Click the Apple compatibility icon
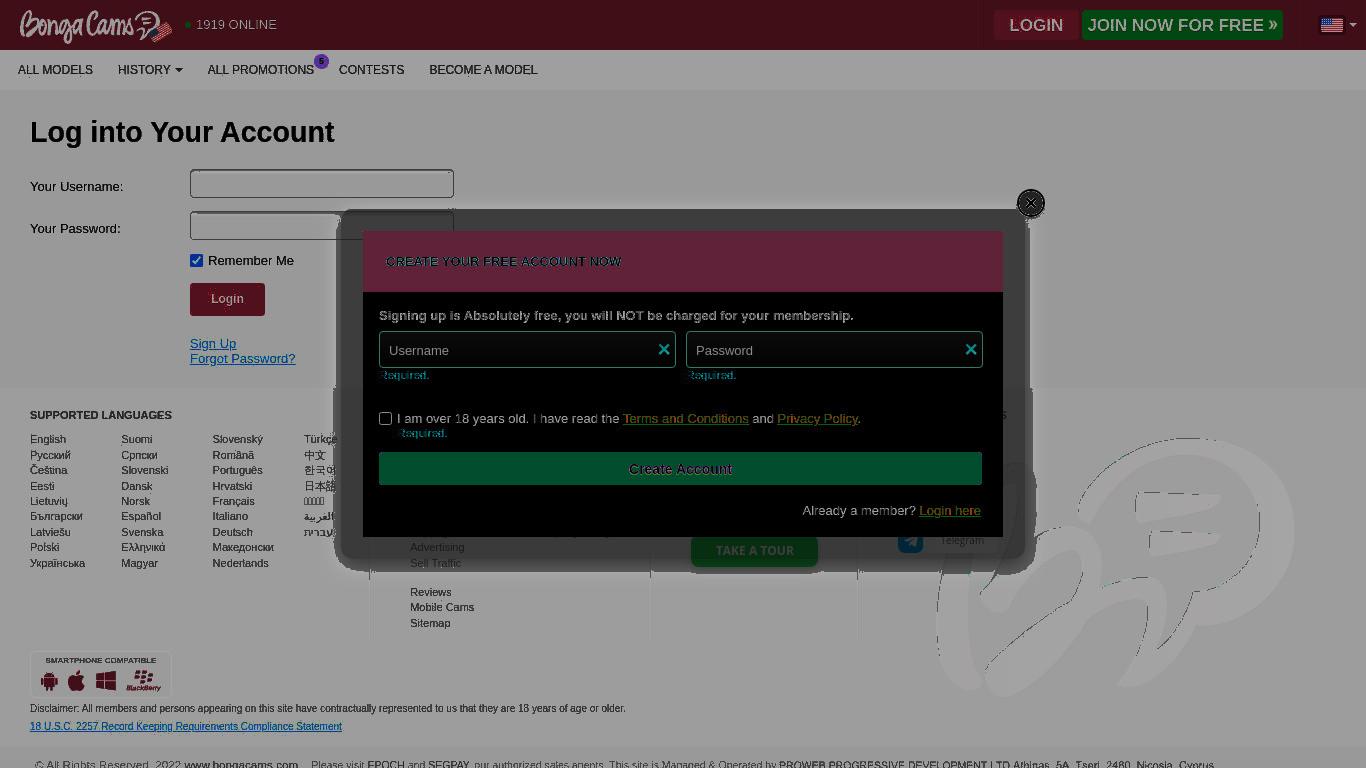The image size is (1366, 768). click(x=76, y=681)
